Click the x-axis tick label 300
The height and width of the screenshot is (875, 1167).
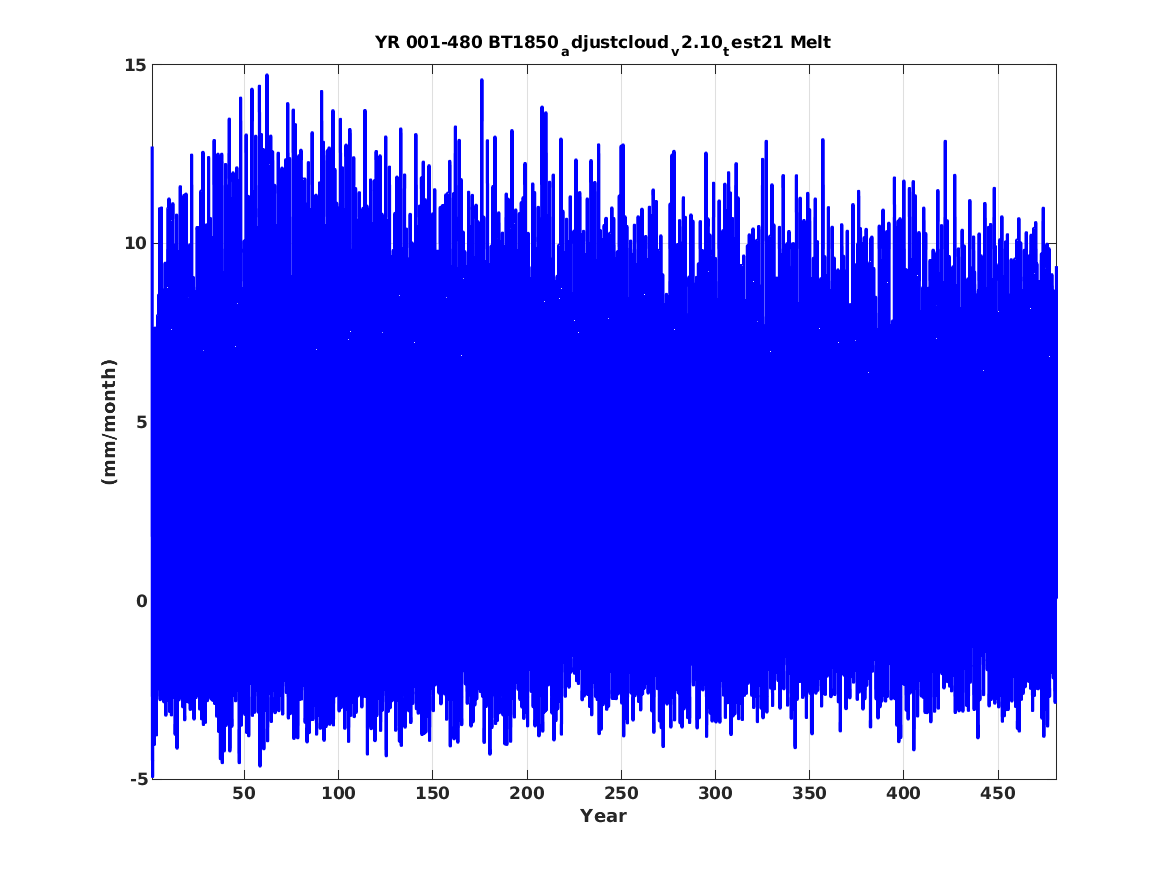pyautogui.click(x=715, y=793)
